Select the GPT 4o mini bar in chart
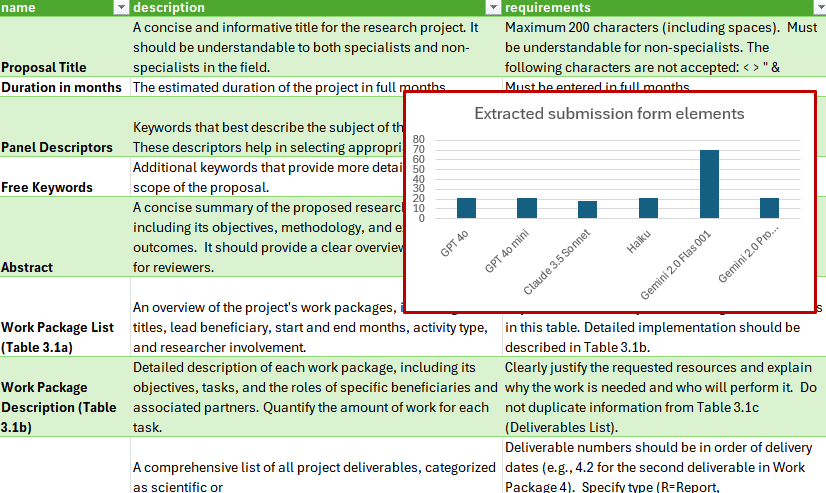826x493 pixels. tap(527, 208)
